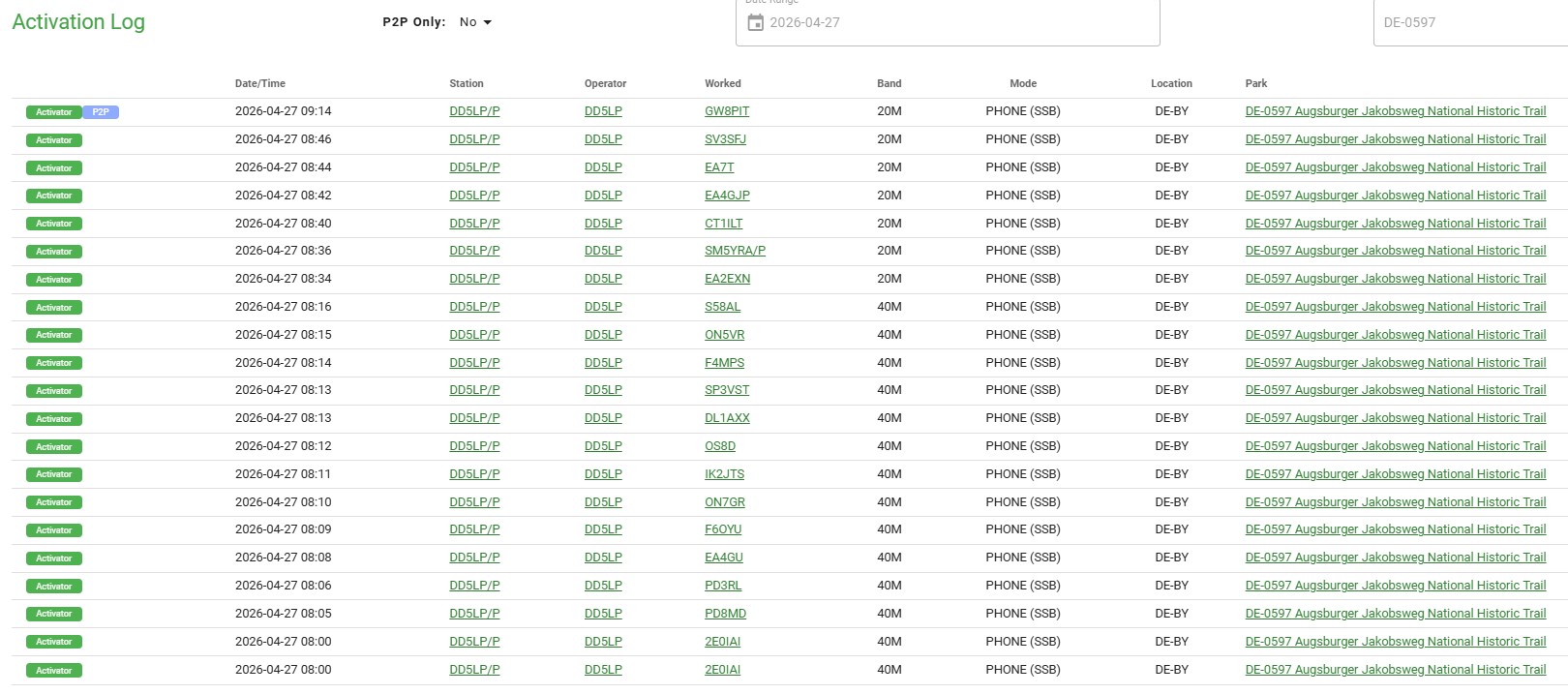1568x694 pixels.
Task: Open the P2P Only dropdown
Action: pyautogui.click(x=475, y=22)
